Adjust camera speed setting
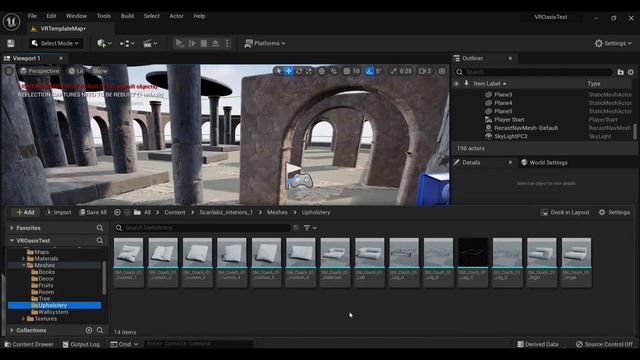 coord(425,71)
